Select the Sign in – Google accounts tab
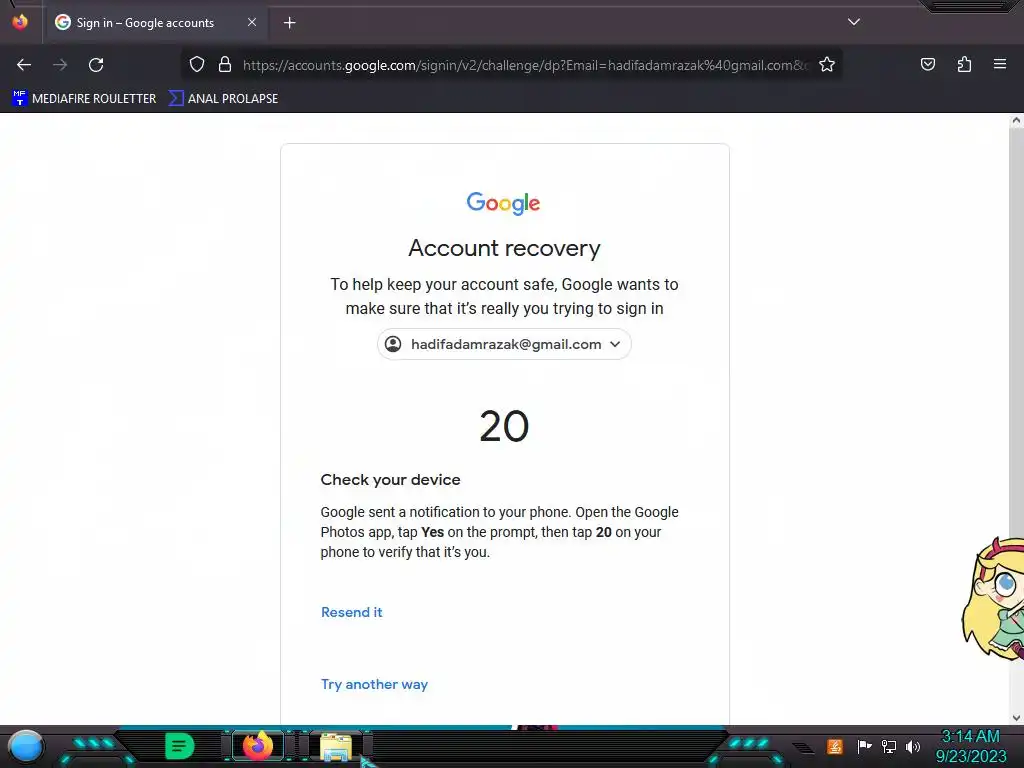Screen dimensions: 1024x768 [x=155, y=23]
